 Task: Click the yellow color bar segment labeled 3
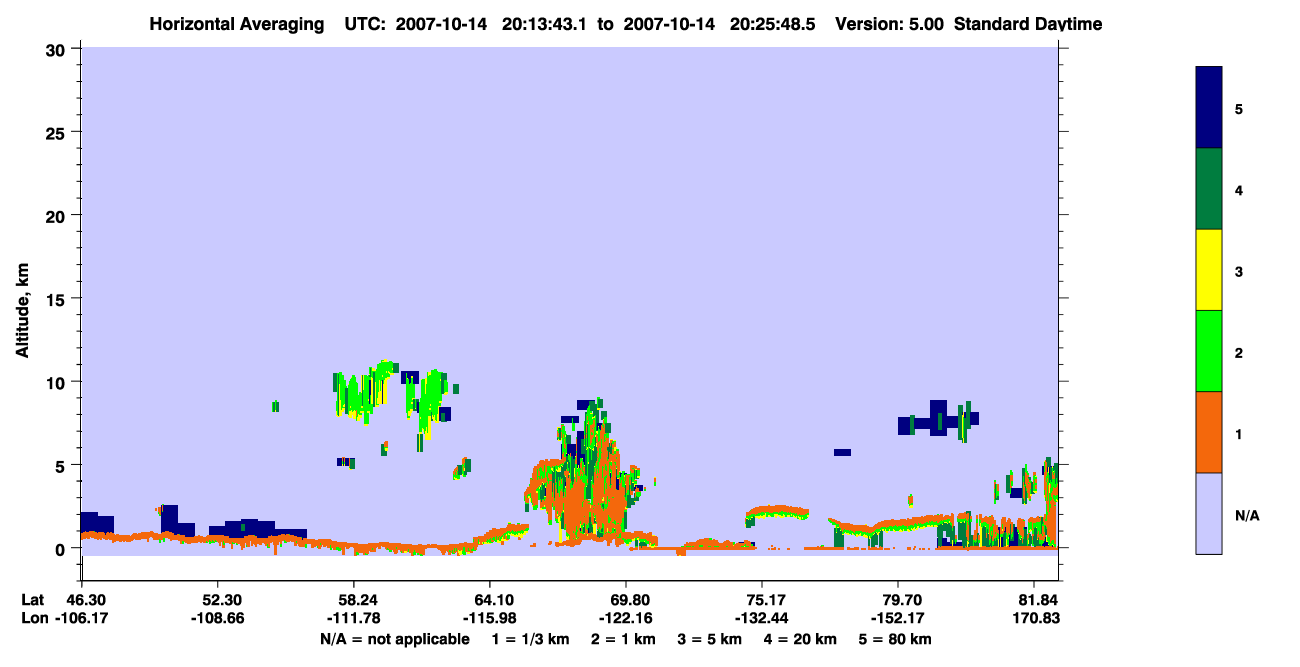pyautogui.click(x=1209, y=270)
